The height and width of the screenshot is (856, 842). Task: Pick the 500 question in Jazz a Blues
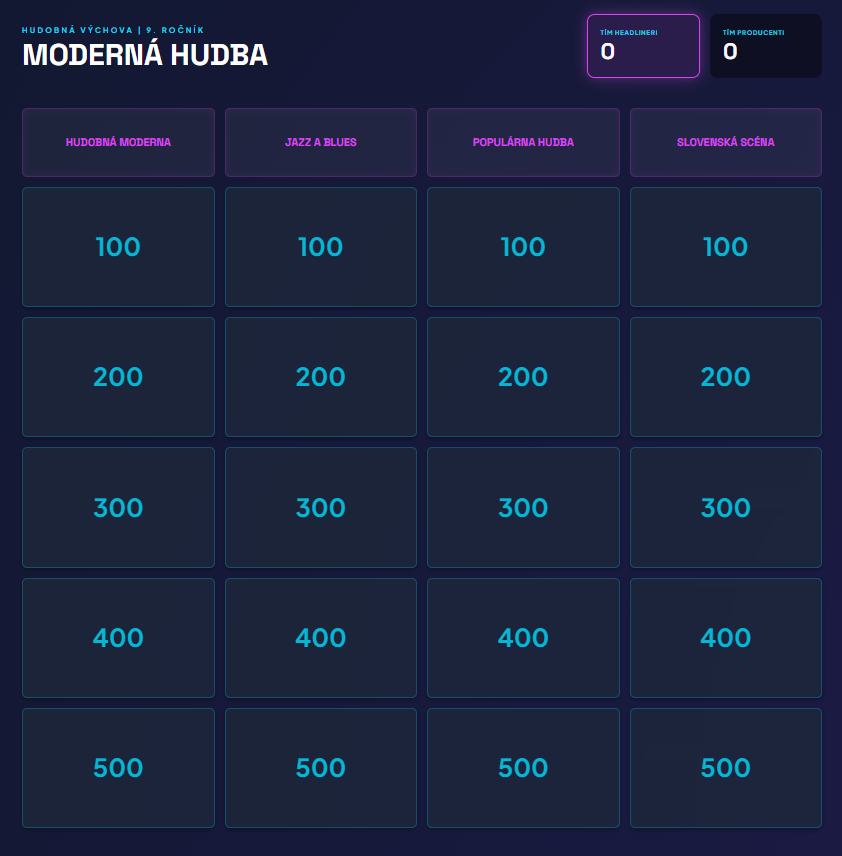pos(321,768)
